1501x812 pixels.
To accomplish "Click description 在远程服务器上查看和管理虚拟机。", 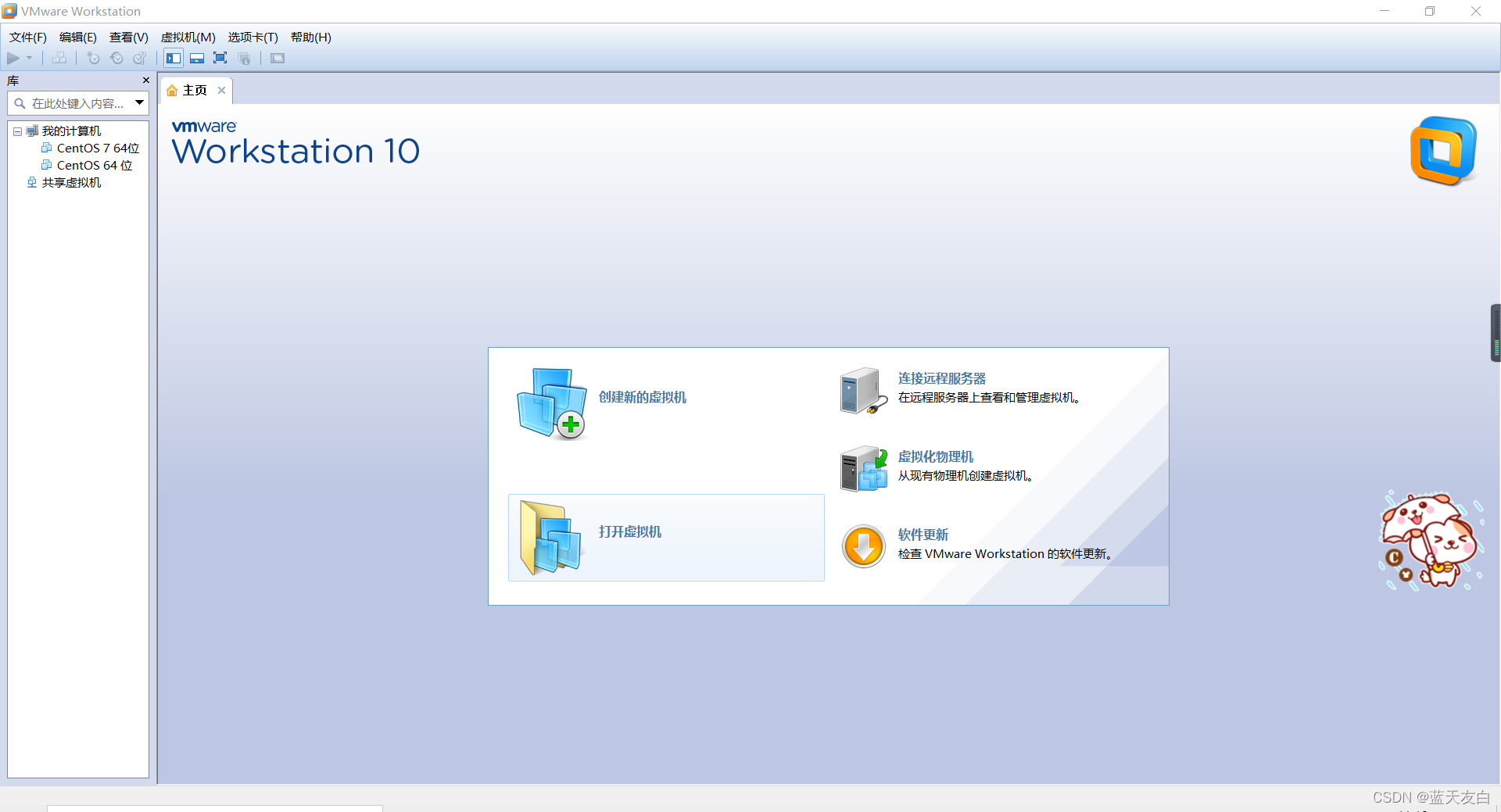I will [989, 398].
